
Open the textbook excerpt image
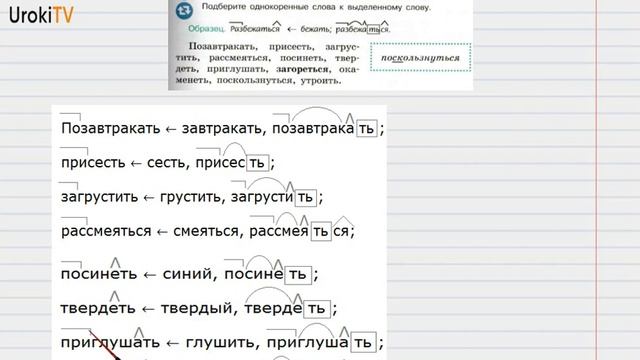pyautogui.click(x=320, y=45)
